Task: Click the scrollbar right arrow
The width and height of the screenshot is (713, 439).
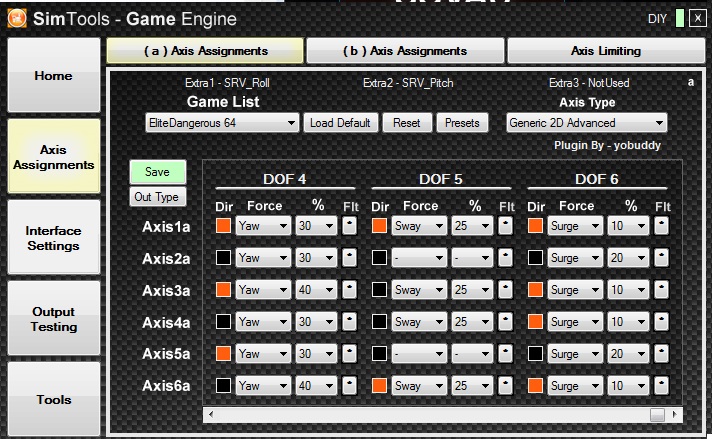Action: point(675,414)
